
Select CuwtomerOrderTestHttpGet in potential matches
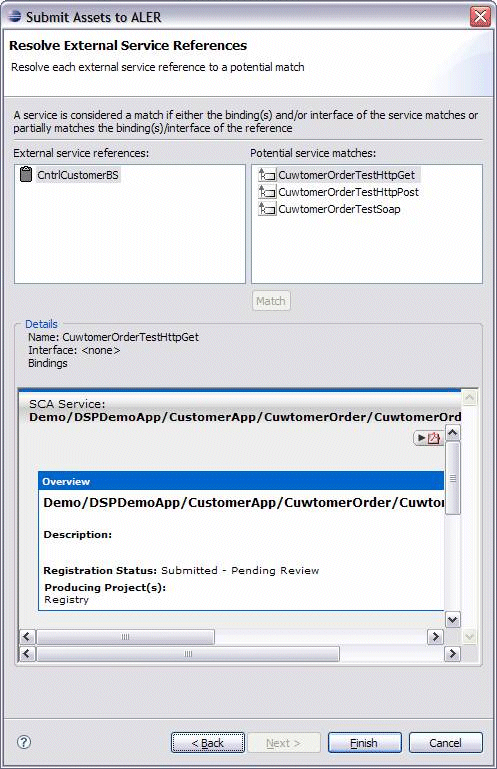346,175
